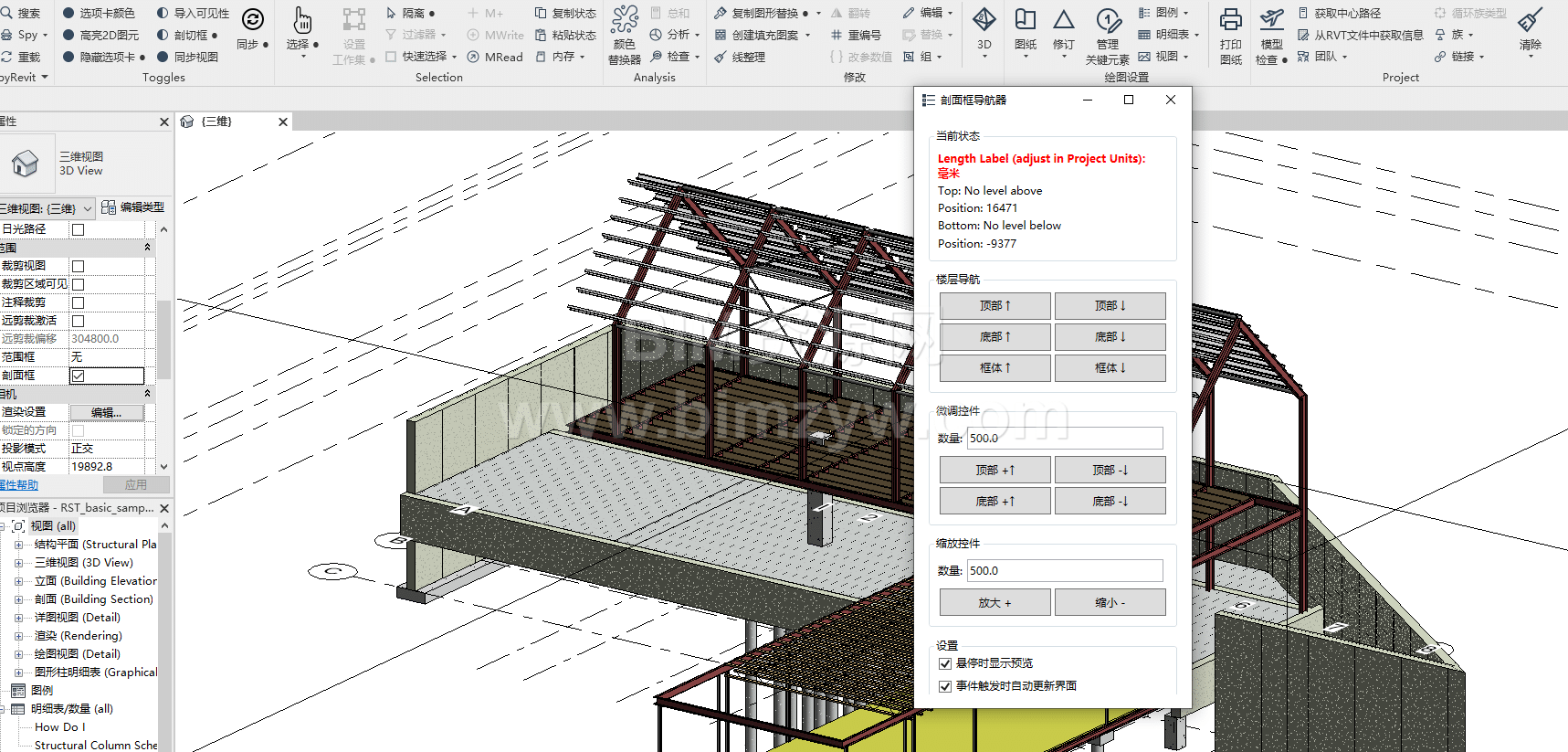Open the 颜色替换器 color replacer tool

(x=625, y=20)
